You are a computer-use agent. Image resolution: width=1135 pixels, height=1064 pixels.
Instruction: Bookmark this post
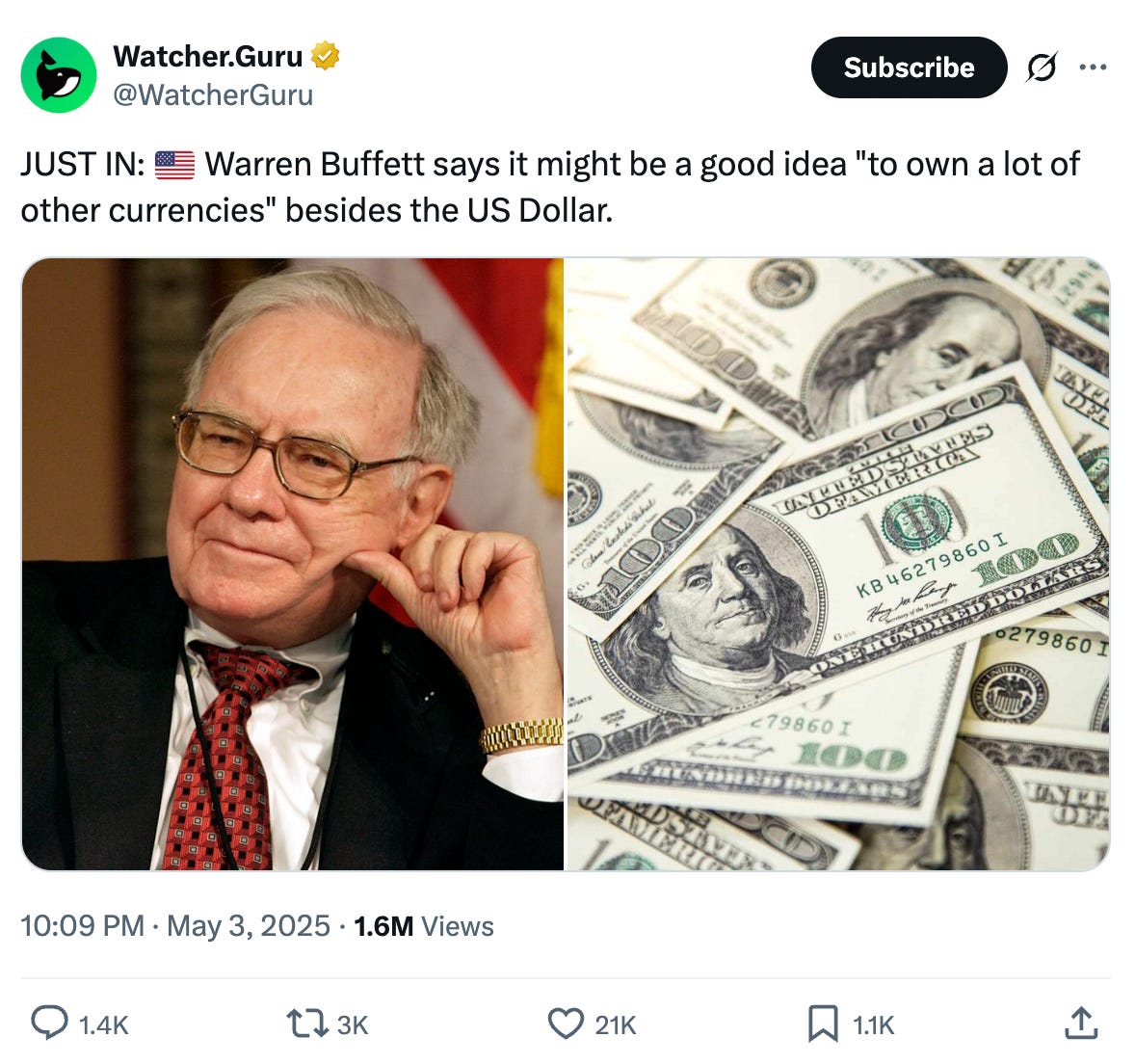coord(823,1024)
